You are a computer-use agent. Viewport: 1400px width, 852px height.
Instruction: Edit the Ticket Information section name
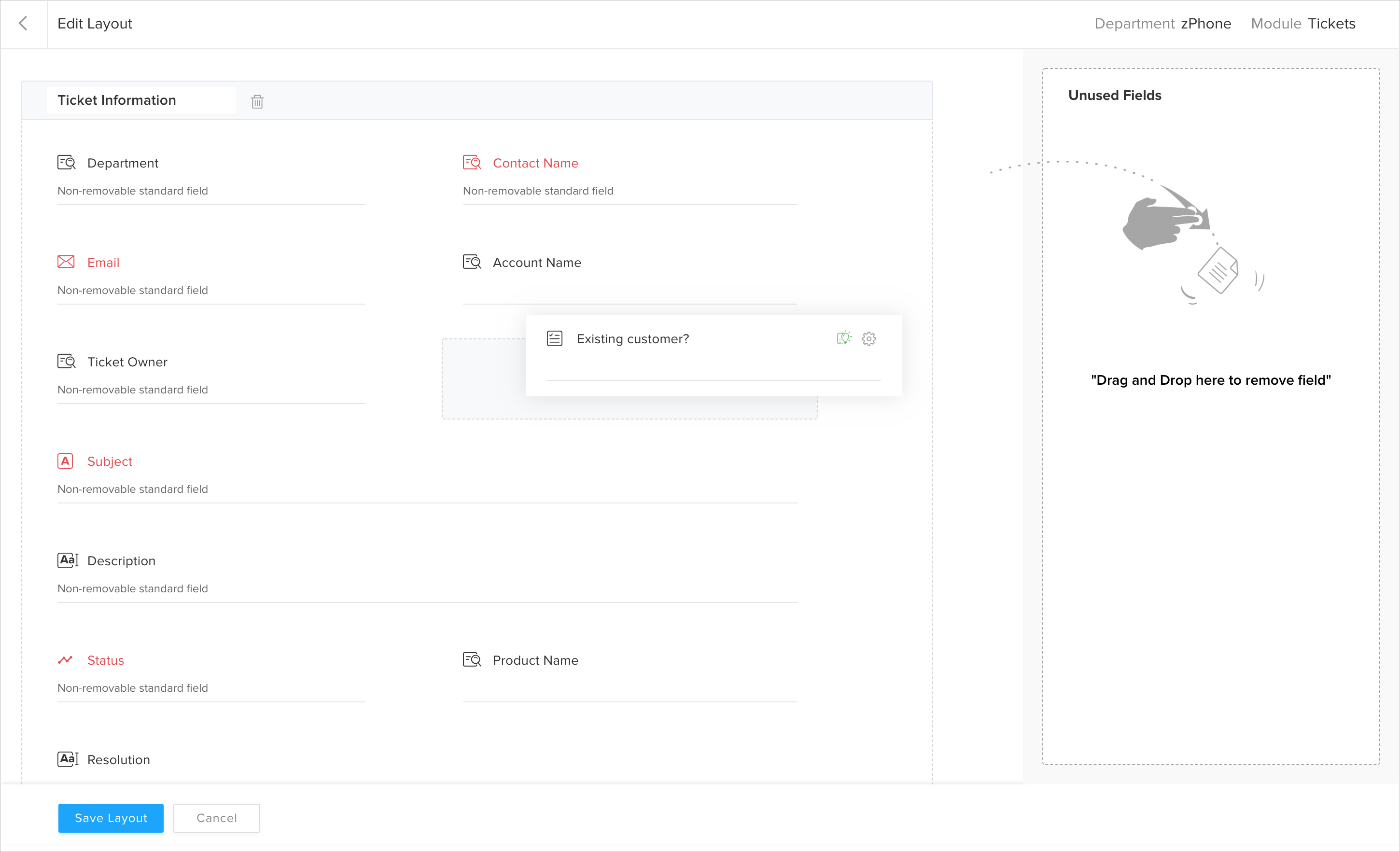pyautogui.click(x=141, y=100)
